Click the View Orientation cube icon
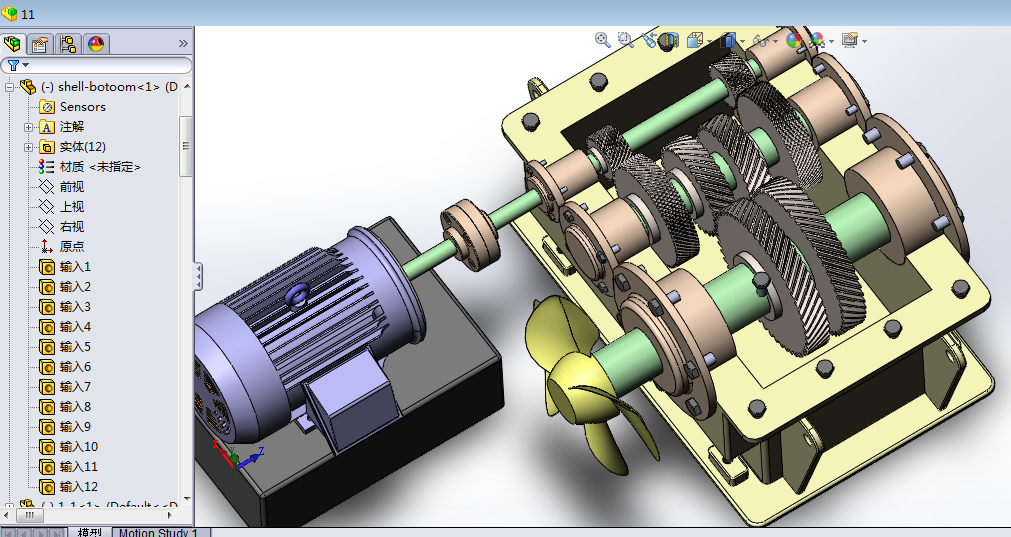This screenshot has width=1011, height=537. (694, 41)
